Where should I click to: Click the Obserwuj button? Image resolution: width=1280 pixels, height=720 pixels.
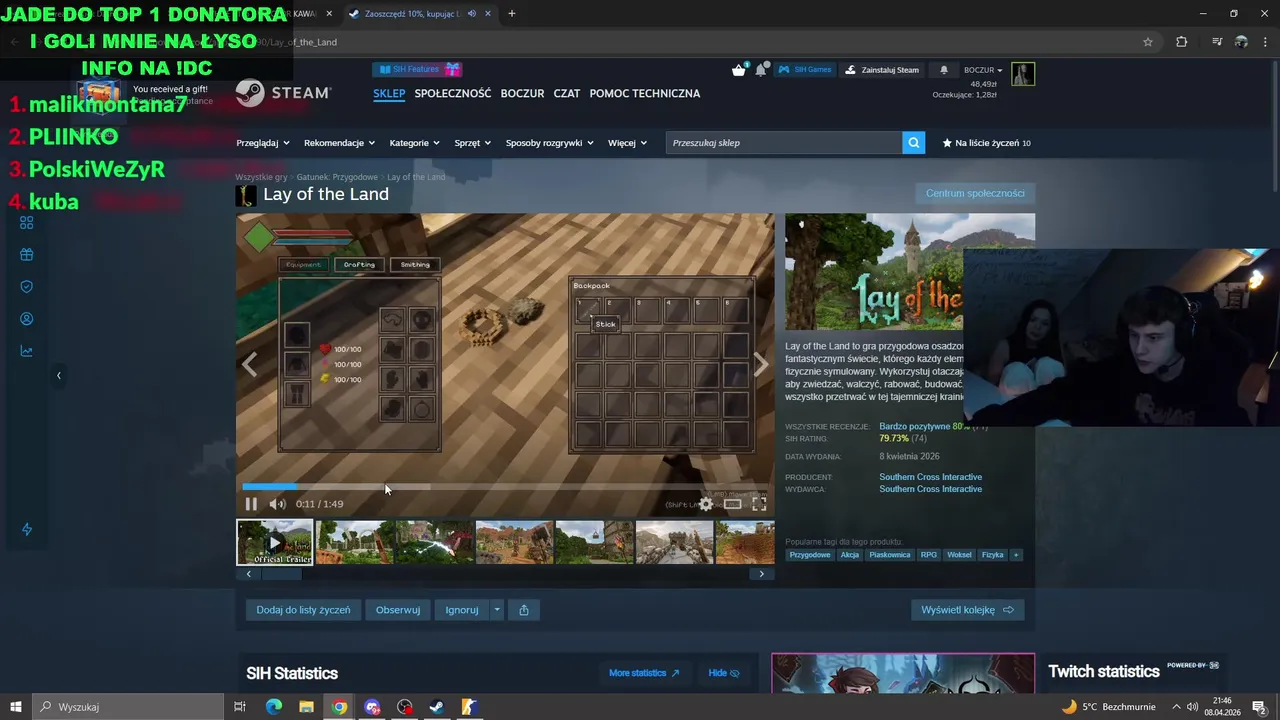[x=398, y=610]
